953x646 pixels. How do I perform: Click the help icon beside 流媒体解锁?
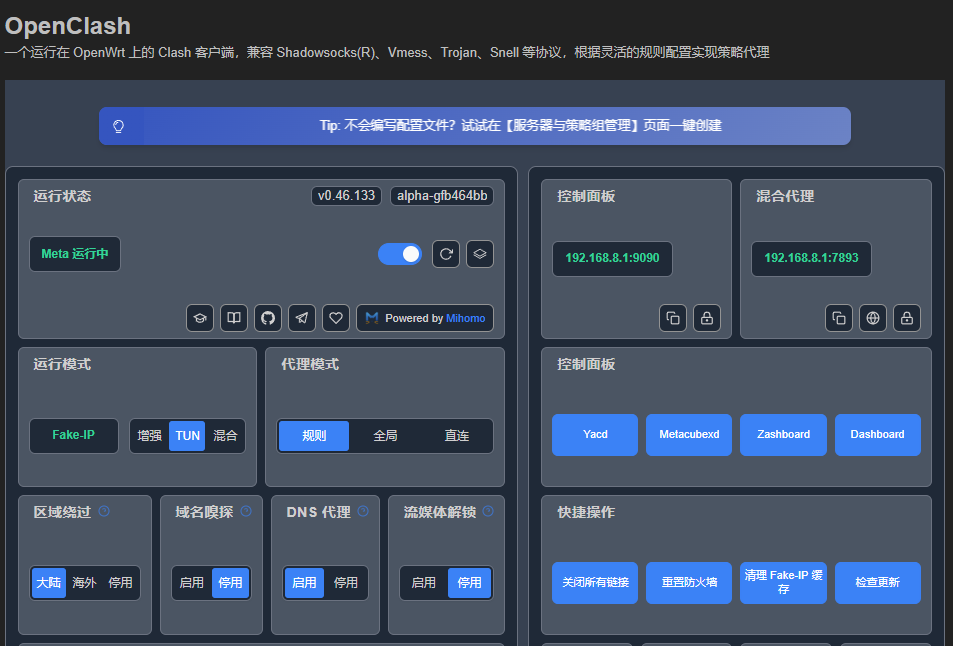pyautogui.click(x=488, y=511)
